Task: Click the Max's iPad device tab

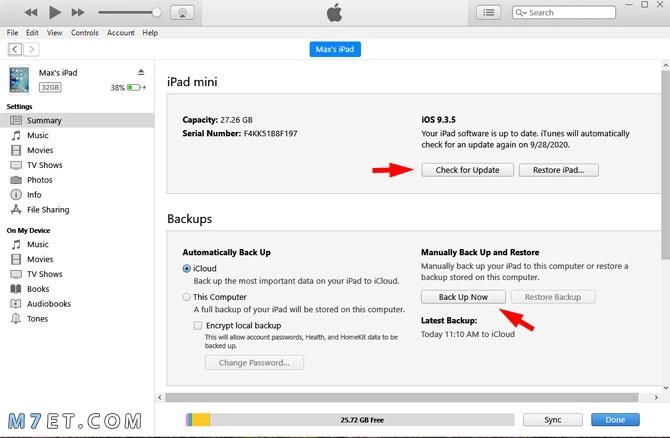Action: (335, 49)
